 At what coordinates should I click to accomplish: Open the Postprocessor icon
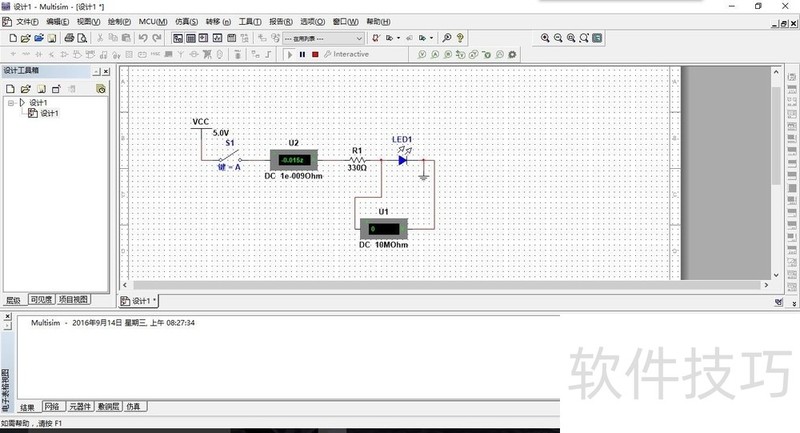pyautogui.click(x=231, y=38)
